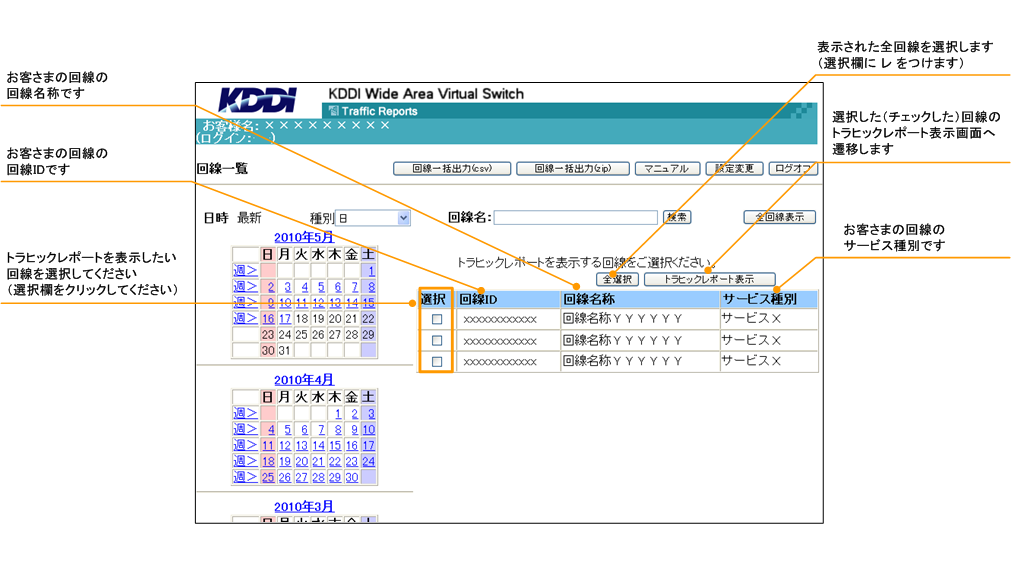Screen dimensions: 1011x561
Task: Select April 22 in the calendar
Action: (335, 462)
